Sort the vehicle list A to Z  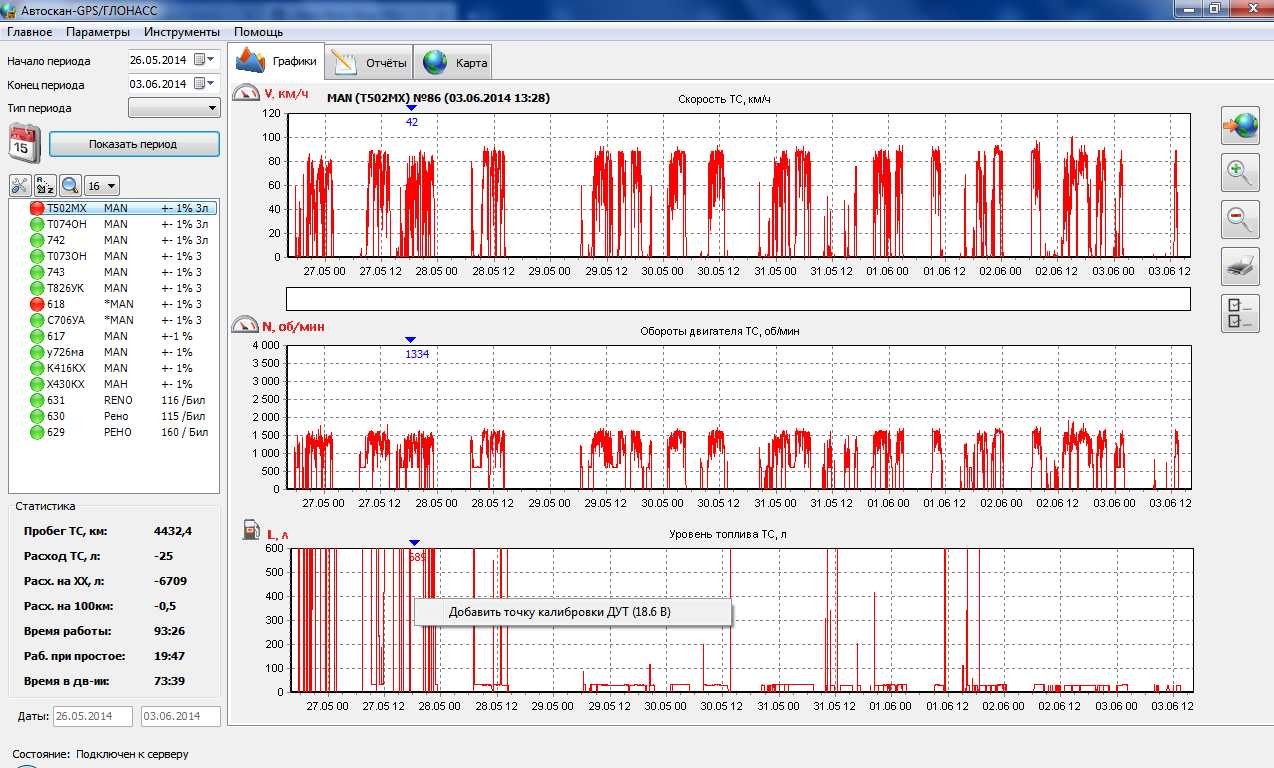[x=45, y=185]
